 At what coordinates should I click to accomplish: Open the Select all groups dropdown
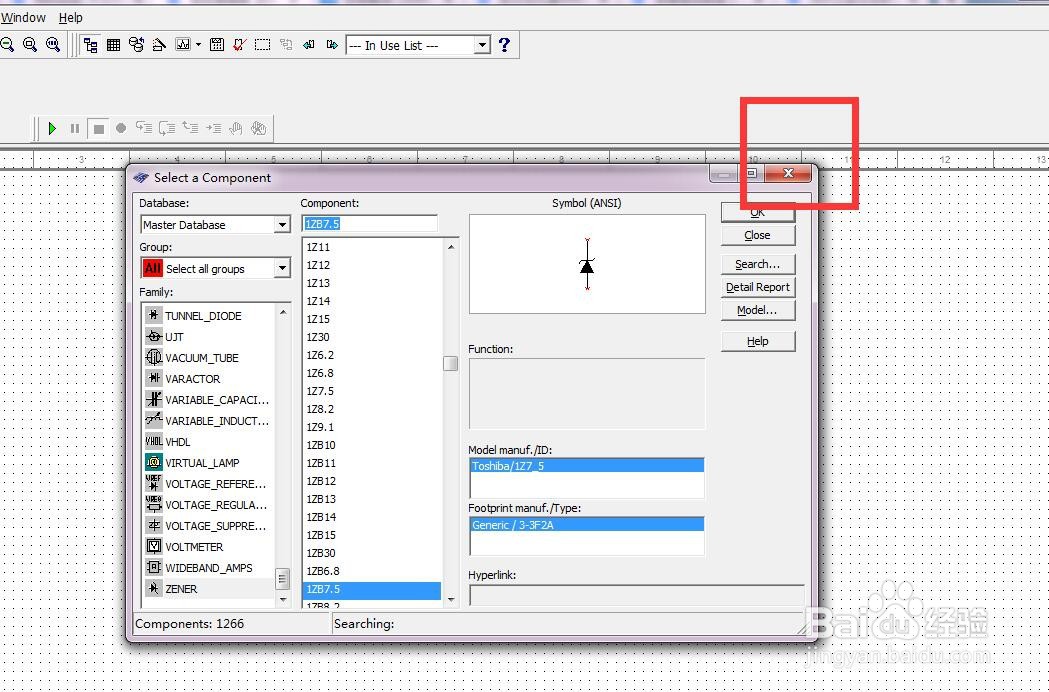tap(282, 269)
